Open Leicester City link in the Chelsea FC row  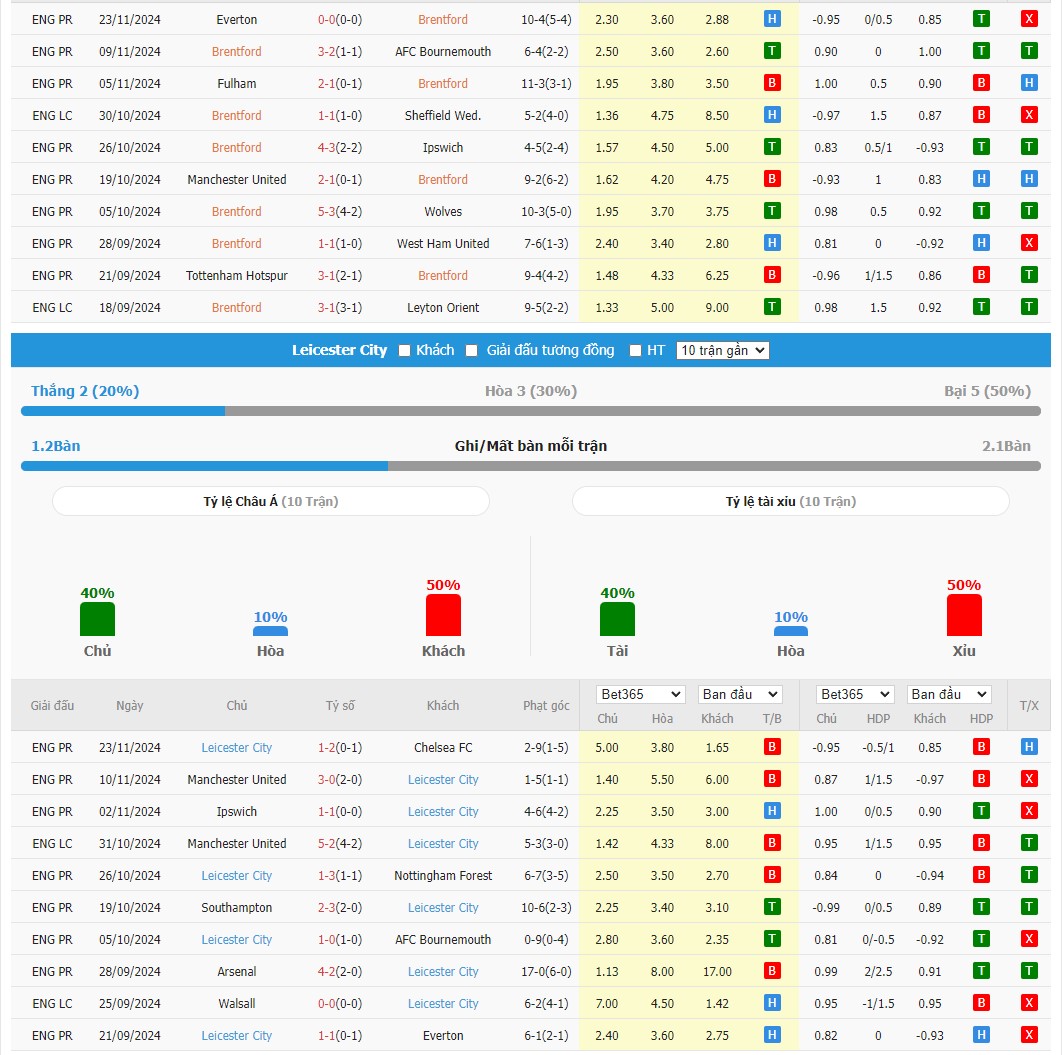[236, 747]
